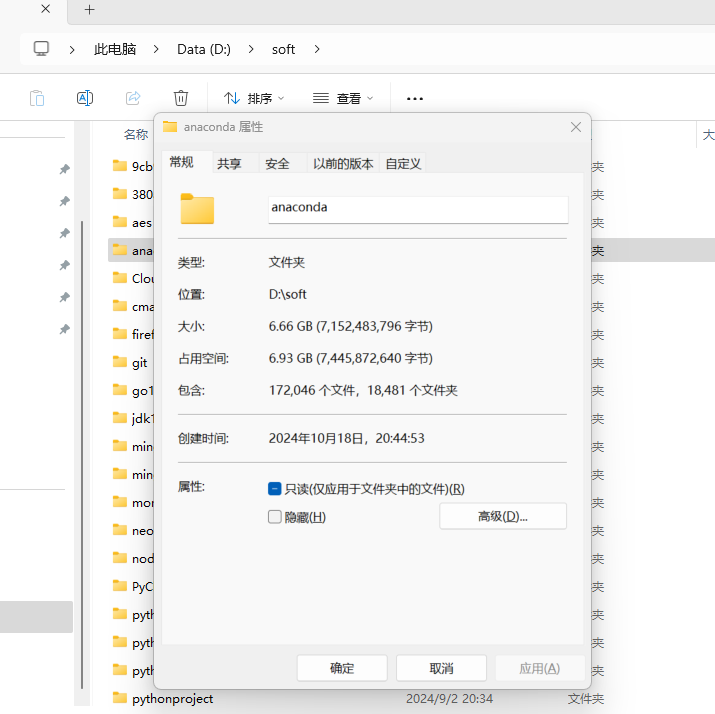Select the go1 folder row

(132, 390)
